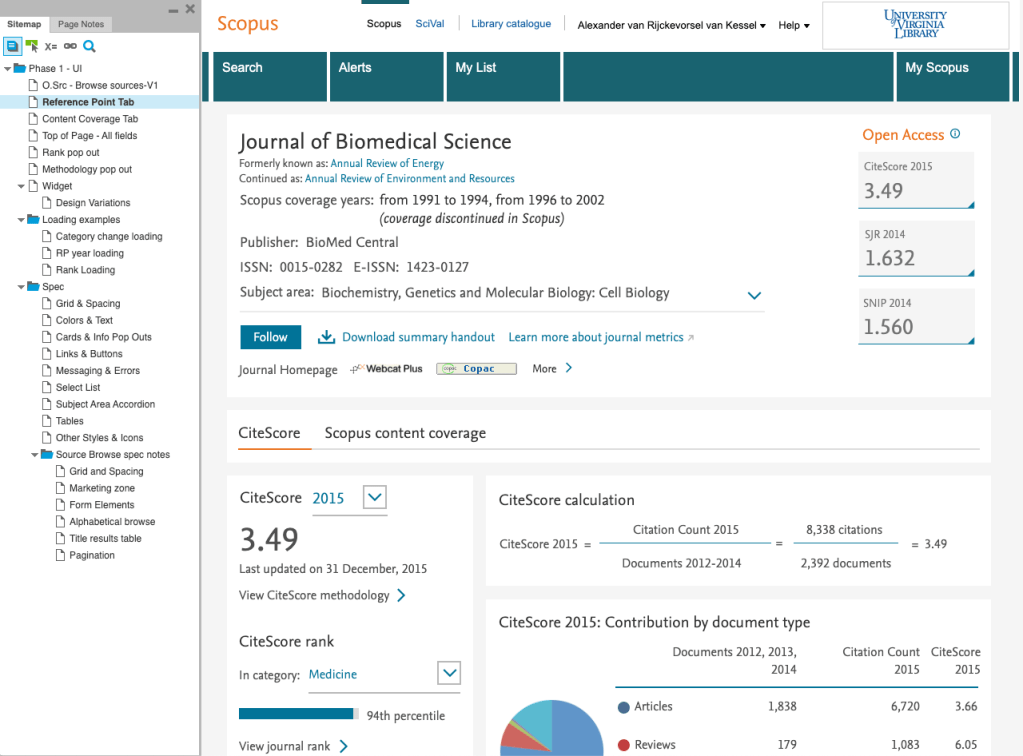Viewport: 1023px width, 756px height.
Task: Select the Content Coverage Tab page
Action: click(90, 119)
